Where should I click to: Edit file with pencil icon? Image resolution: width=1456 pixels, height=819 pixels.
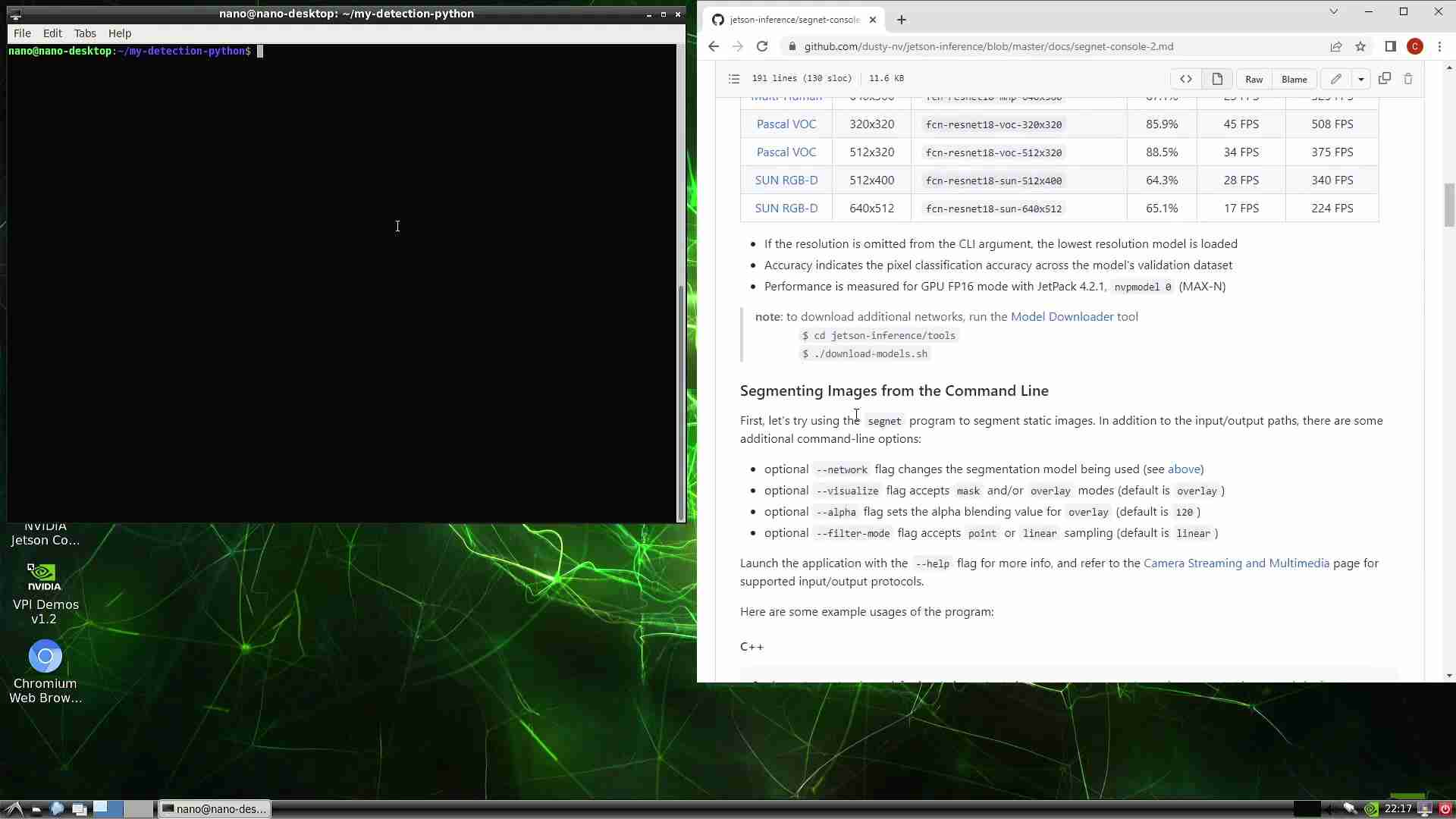point(1336,79)
